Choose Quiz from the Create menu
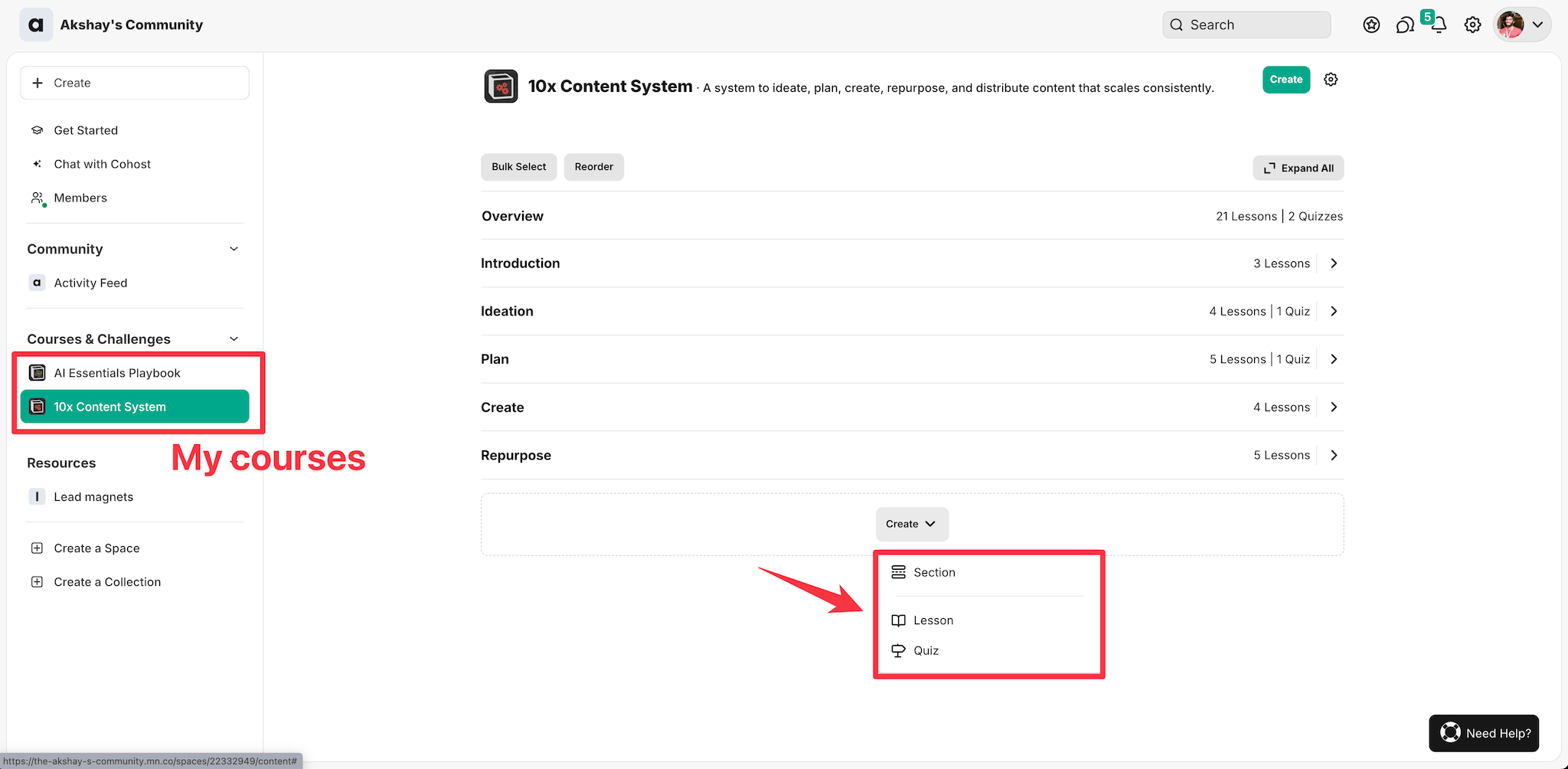The image size is (1568, 769). pos(926,650)
